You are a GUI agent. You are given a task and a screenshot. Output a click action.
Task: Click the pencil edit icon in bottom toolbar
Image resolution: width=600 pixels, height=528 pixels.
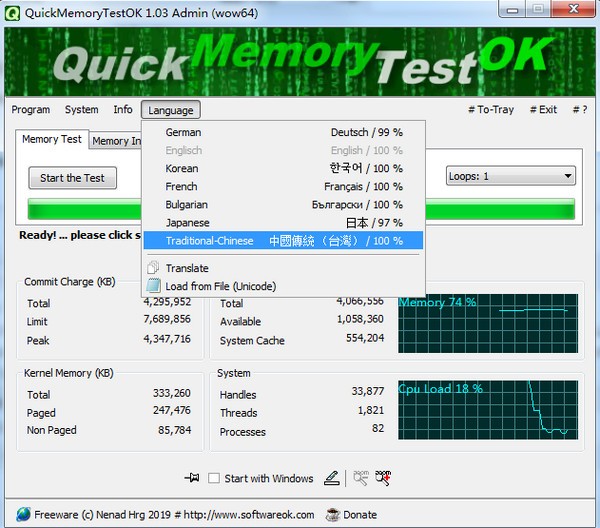332,478
